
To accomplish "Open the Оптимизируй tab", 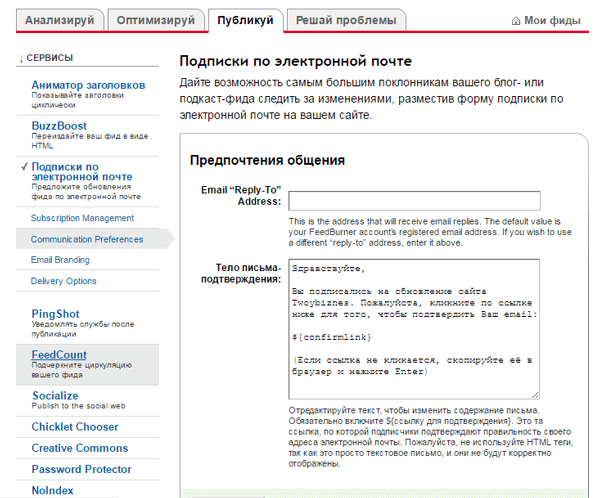I will pos(155,20).
